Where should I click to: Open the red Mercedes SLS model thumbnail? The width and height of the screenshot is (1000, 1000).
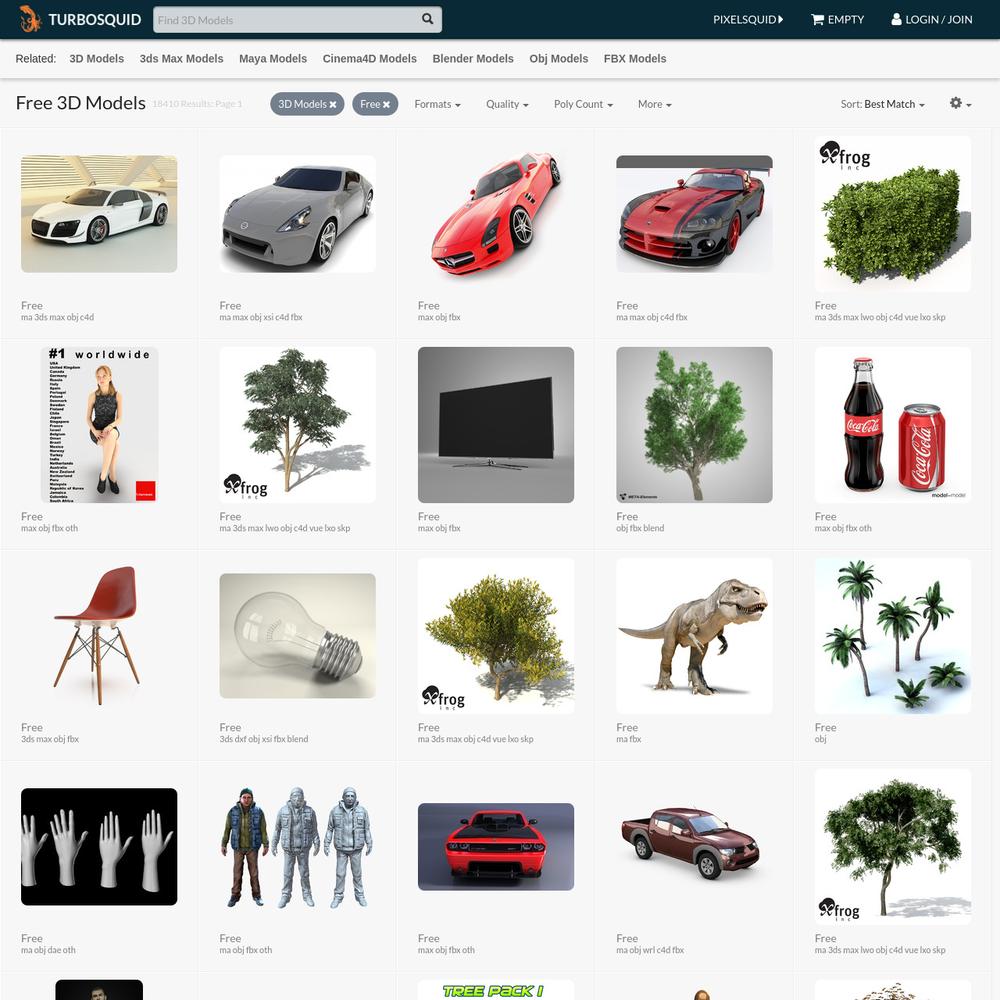pyautogui.click(x=496, y=214)
